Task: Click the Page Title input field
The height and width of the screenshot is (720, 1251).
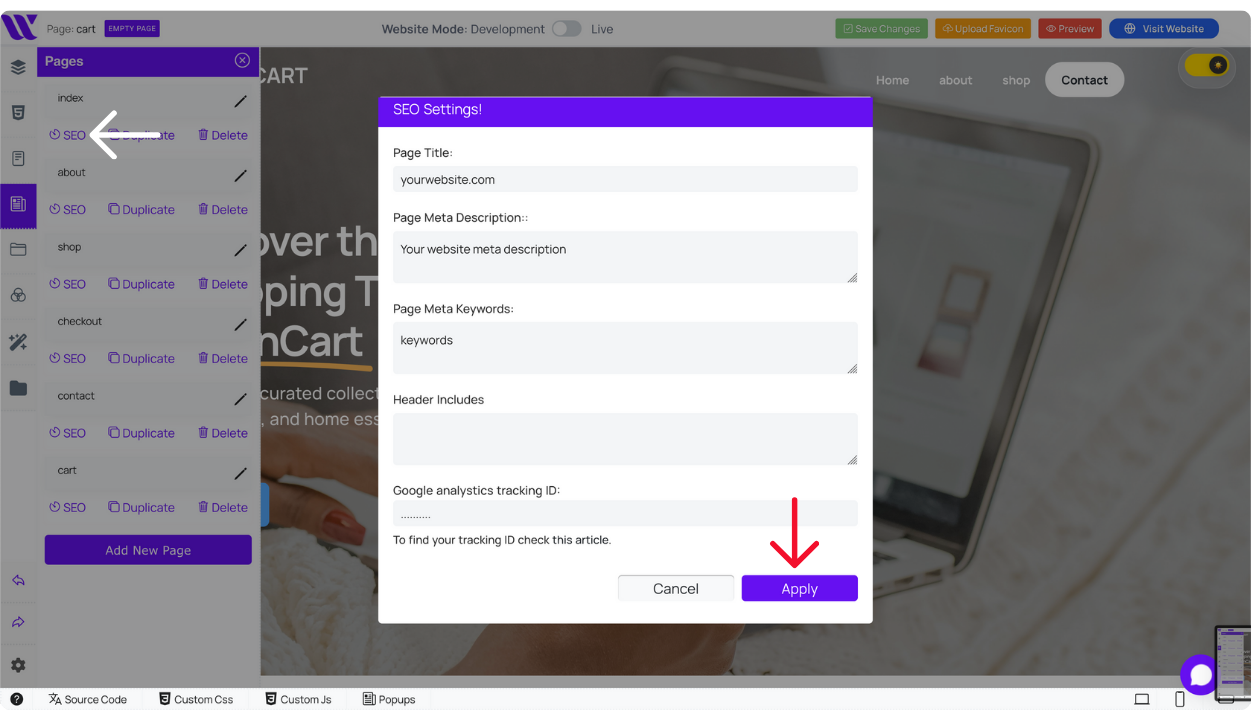Action: tap(625, 180)
